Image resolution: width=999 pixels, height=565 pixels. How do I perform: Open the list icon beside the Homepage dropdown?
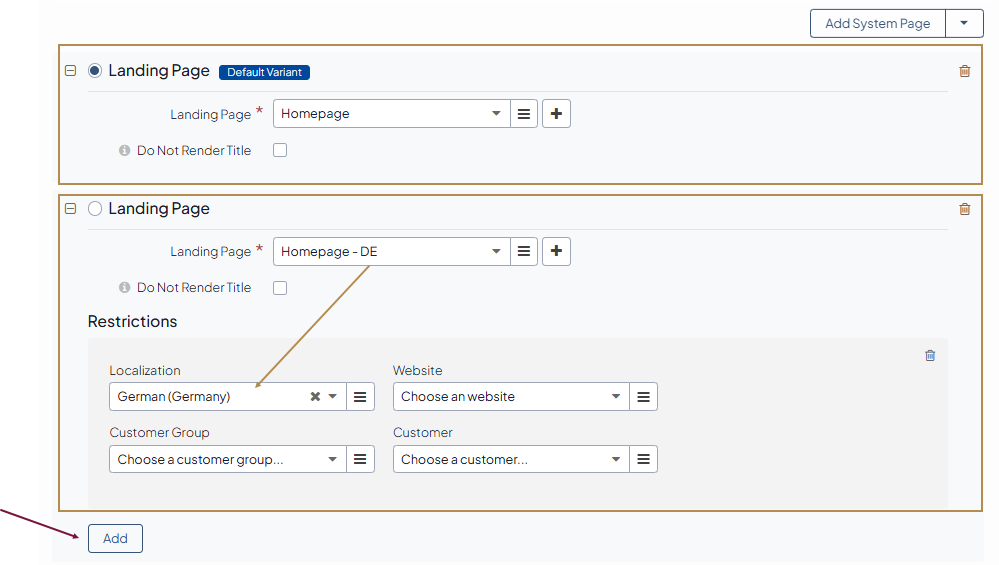[x=524, y=114]
